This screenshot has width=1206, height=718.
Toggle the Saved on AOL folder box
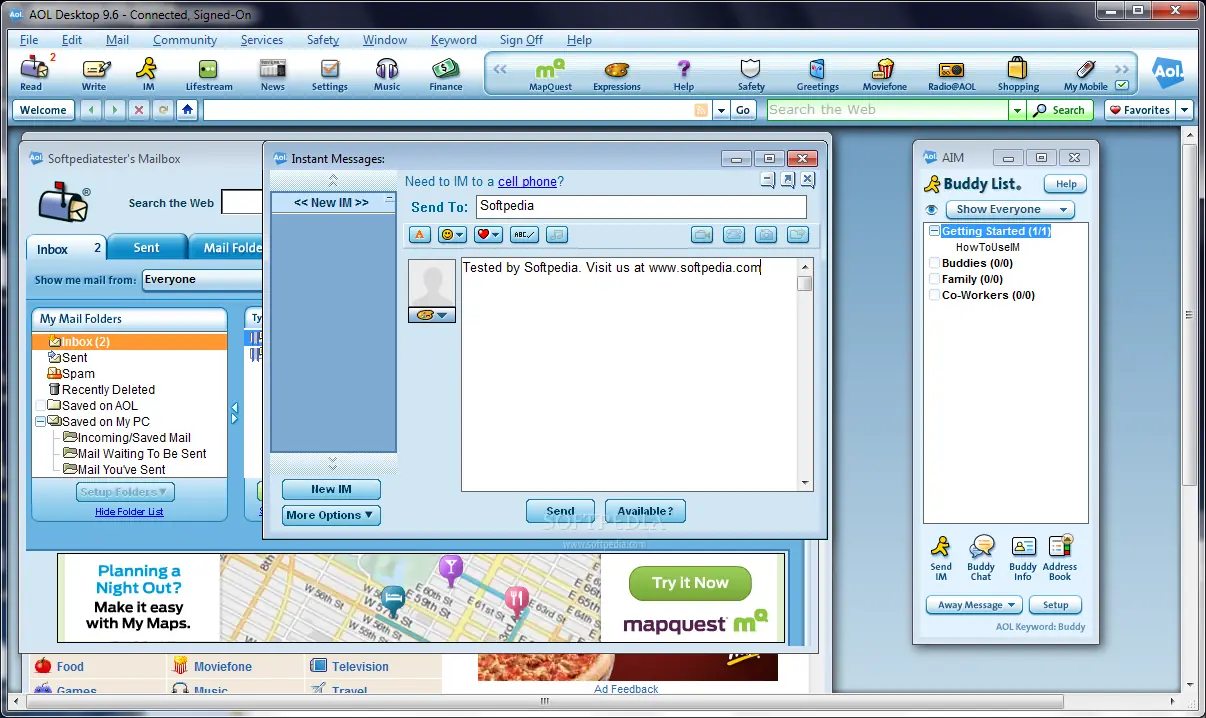[40, 406]
